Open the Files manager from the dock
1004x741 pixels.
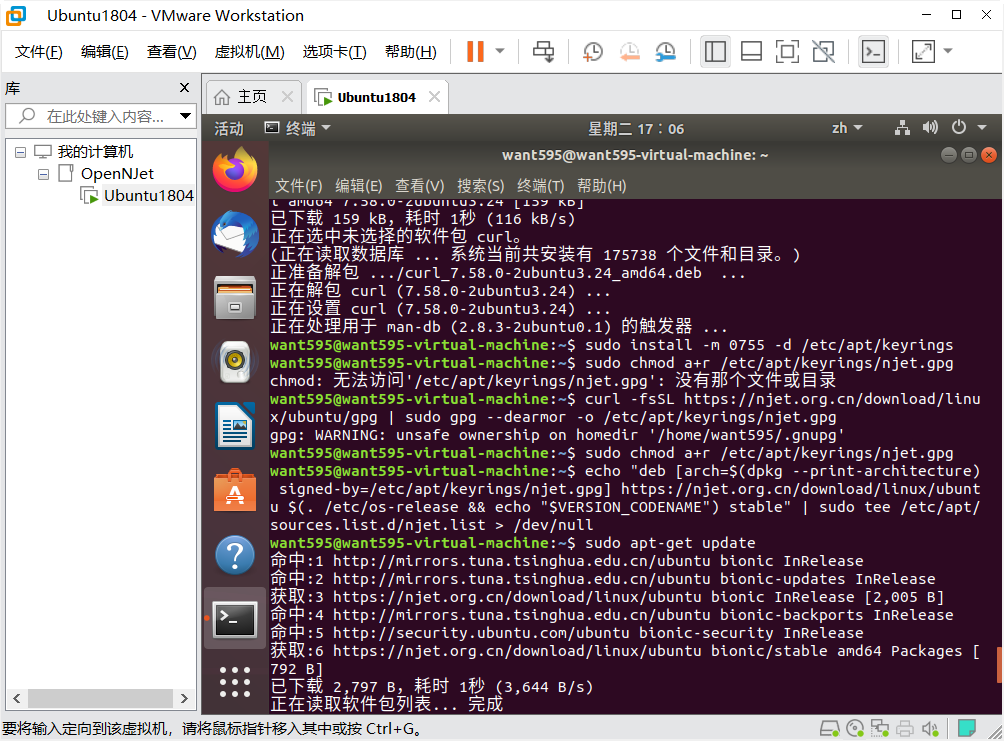[x=235, y=298]
